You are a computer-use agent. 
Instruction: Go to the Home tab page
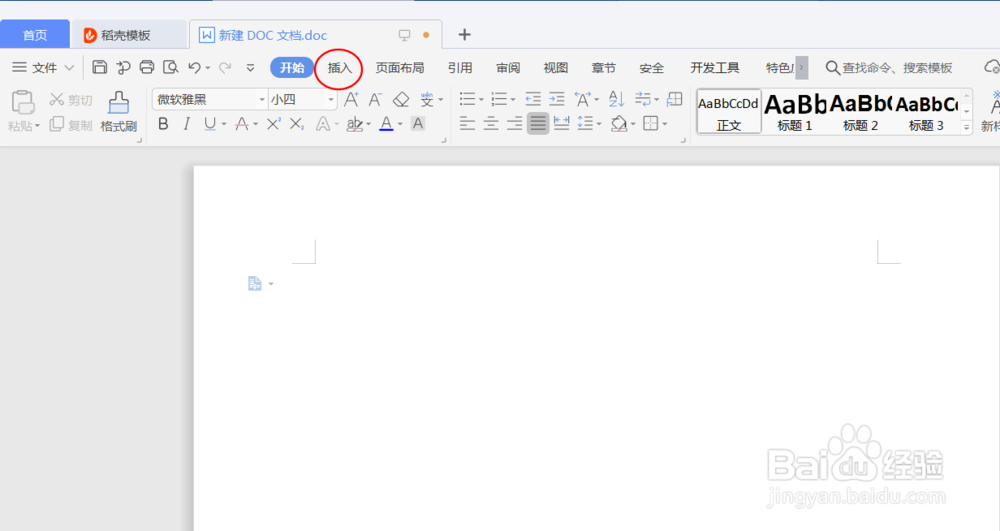click(35, 34)
